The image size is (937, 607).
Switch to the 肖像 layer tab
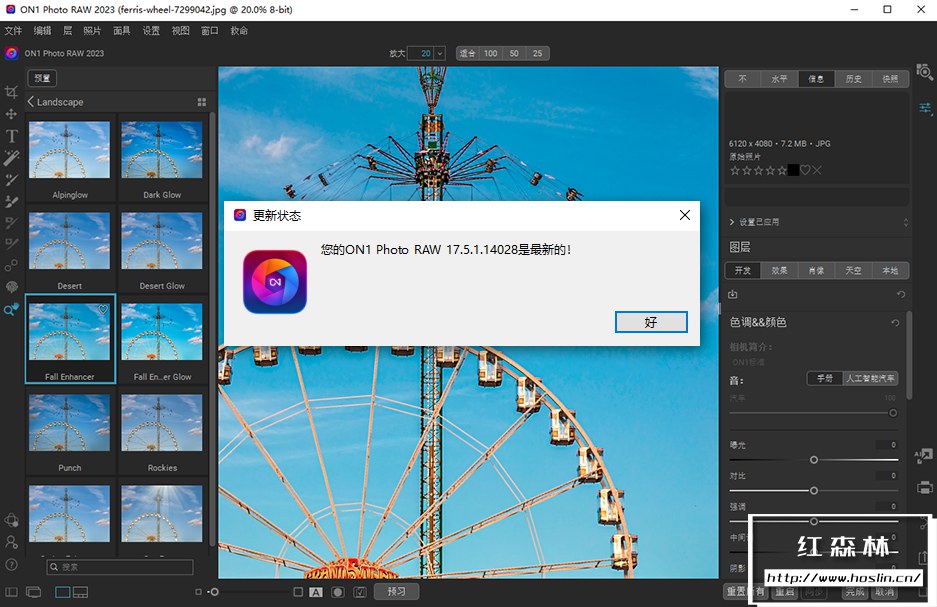click(x=816, y=271)
